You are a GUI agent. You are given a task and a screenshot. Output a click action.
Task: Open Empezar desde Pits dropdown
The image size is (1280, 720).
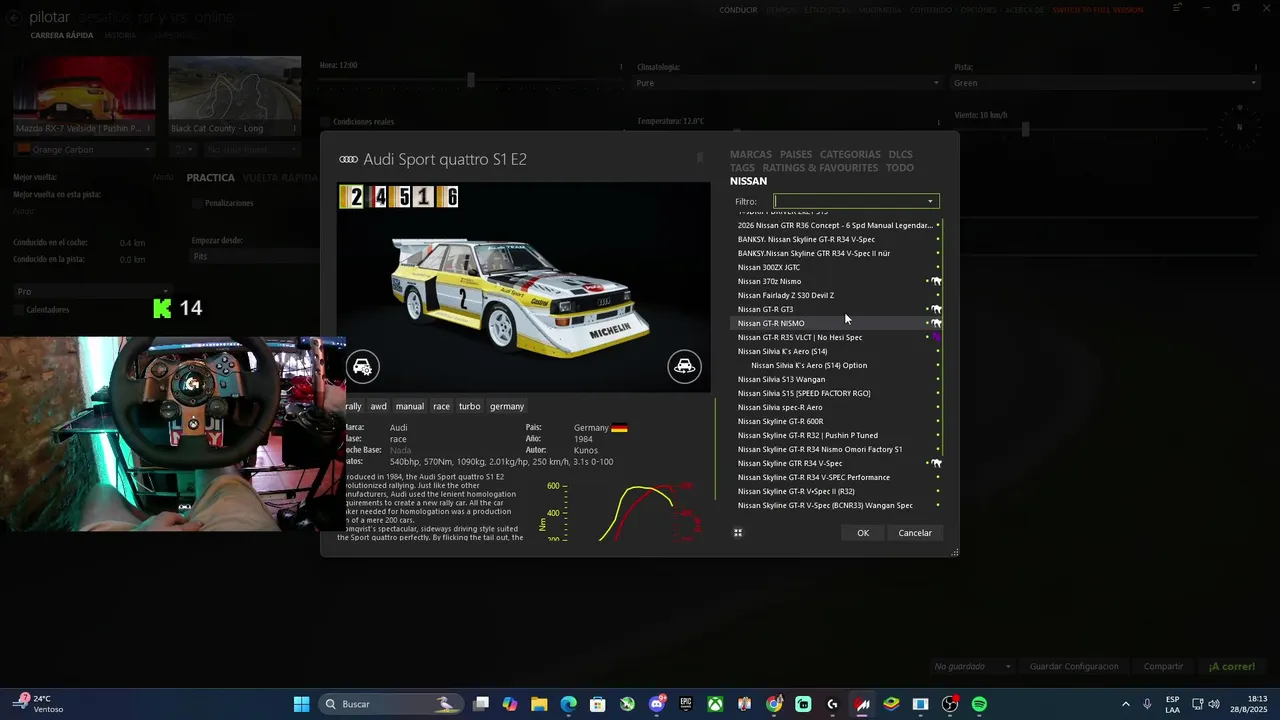click(x=254, y=256)
